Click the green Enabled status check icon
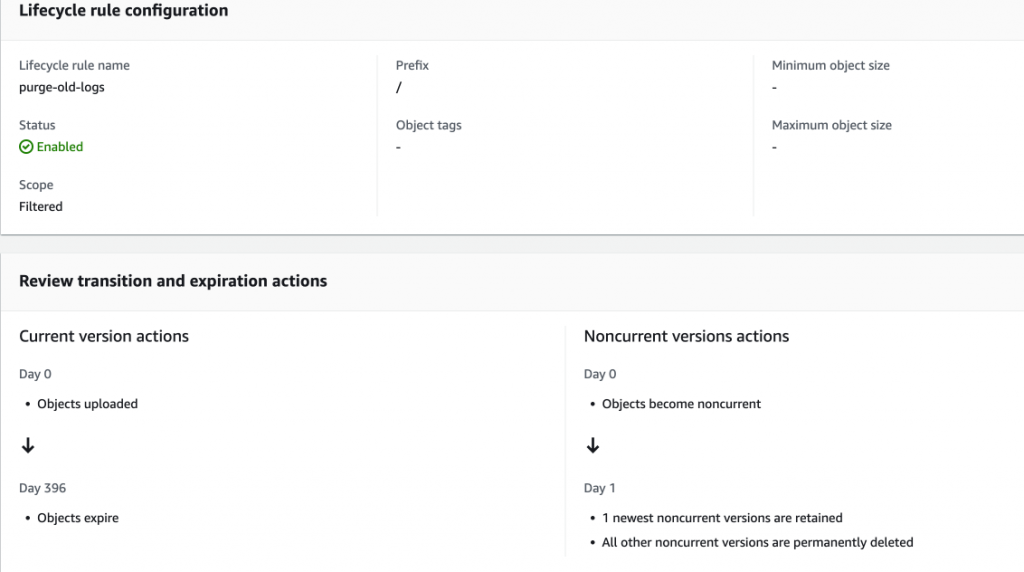 (26, 147)
